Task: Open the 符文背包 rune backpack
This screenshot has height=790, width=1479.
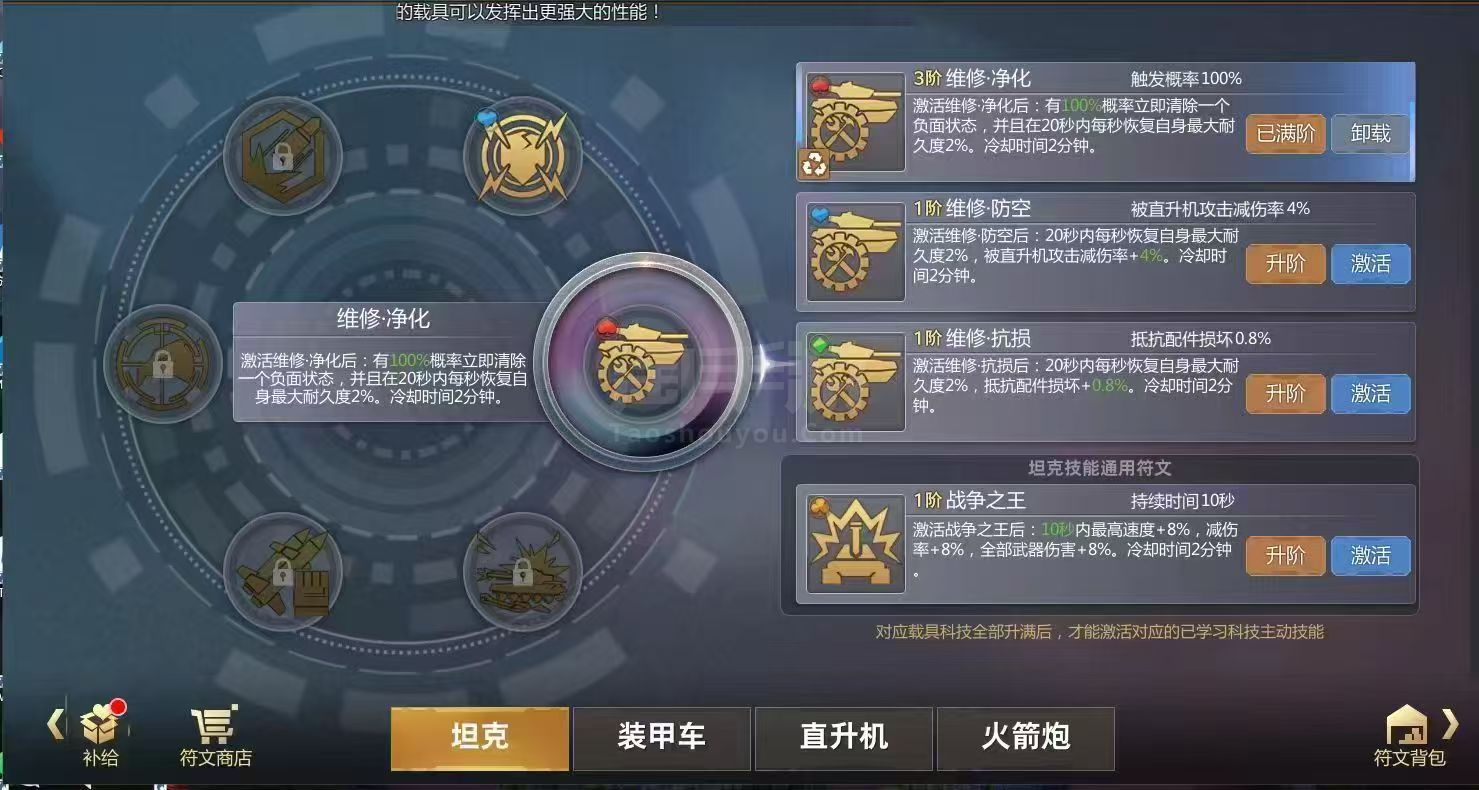Action: pyautogui.click(x=1409, y=736)
